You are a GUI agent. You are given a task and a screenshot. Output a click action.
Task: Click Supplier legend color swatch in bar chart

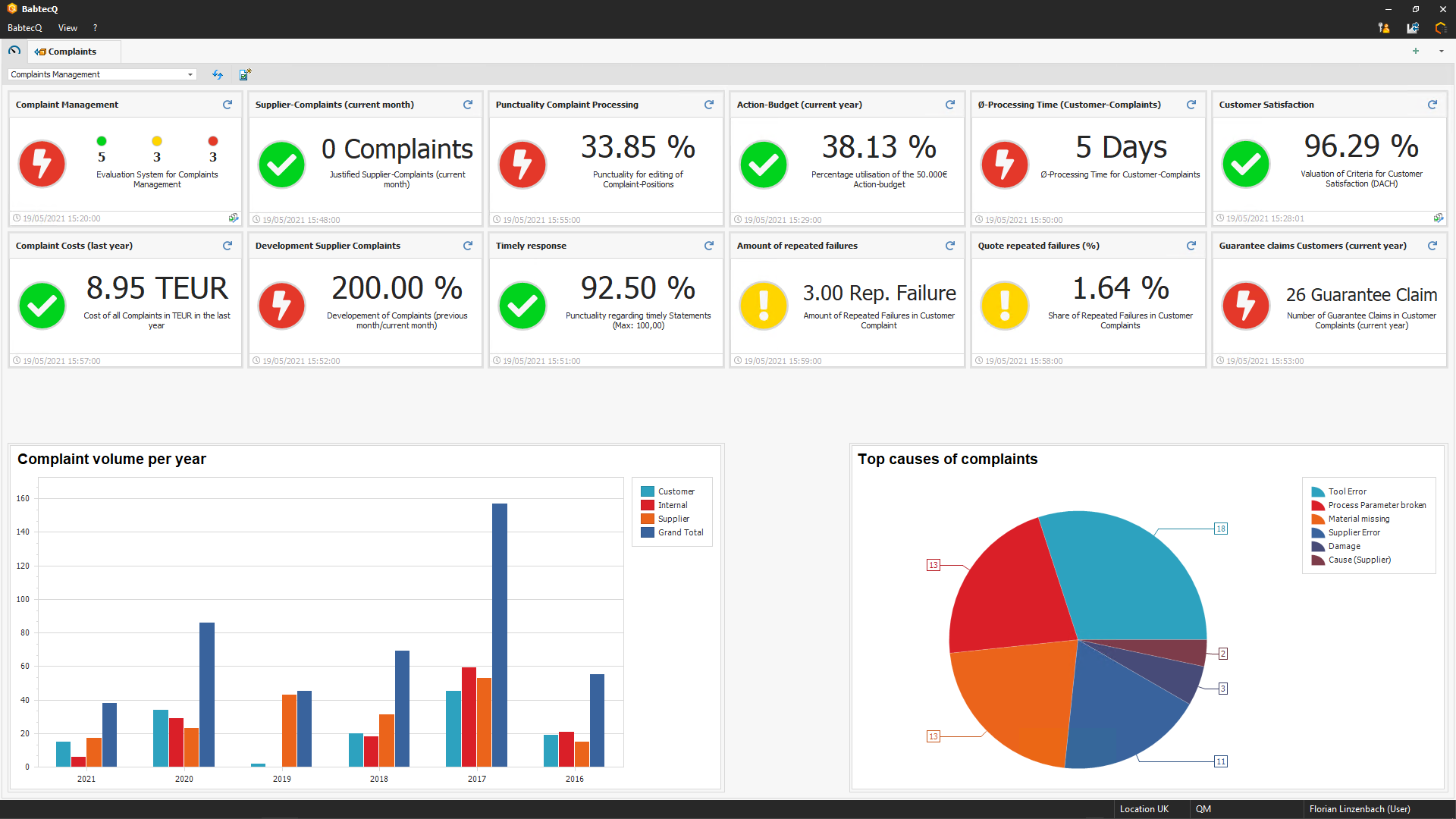coord(648,519)
